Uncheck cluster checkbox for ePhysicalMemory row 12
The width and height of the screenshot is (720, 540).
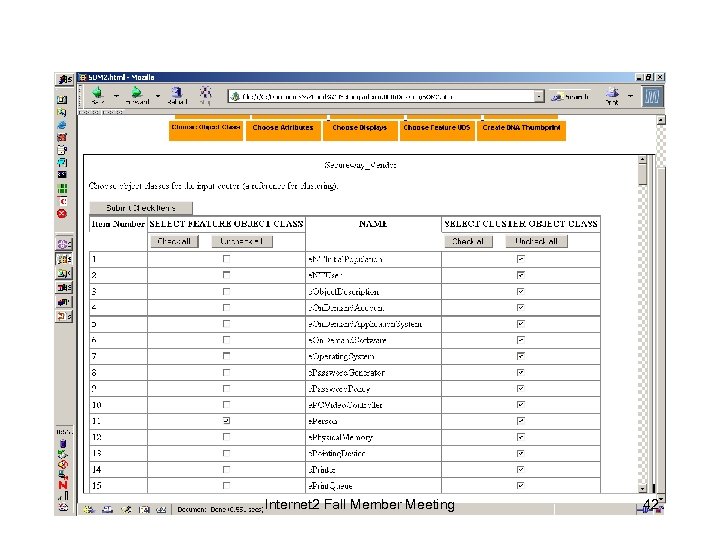tap(520, 437)
